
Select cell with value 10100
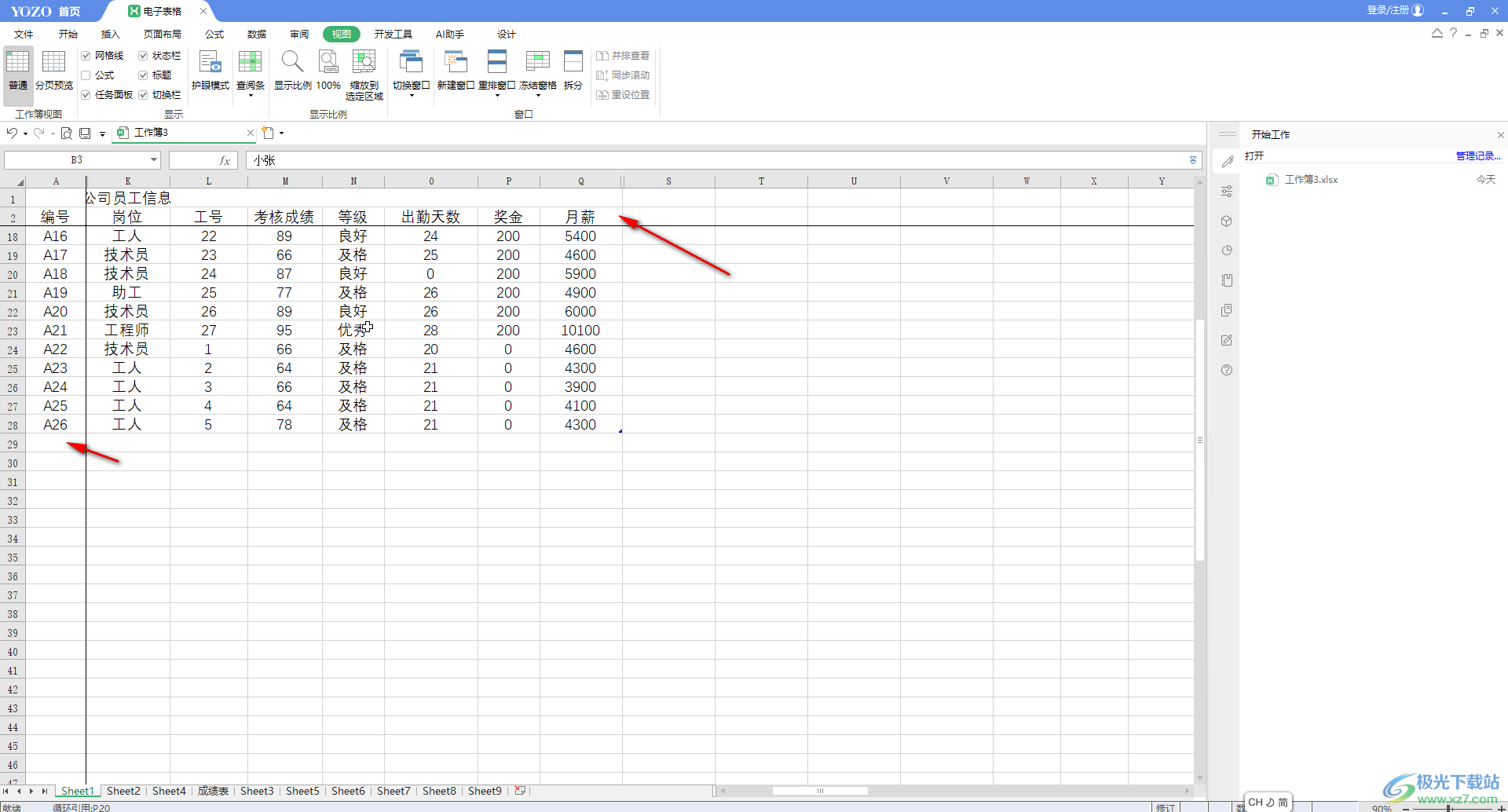[x=580, y=331]
